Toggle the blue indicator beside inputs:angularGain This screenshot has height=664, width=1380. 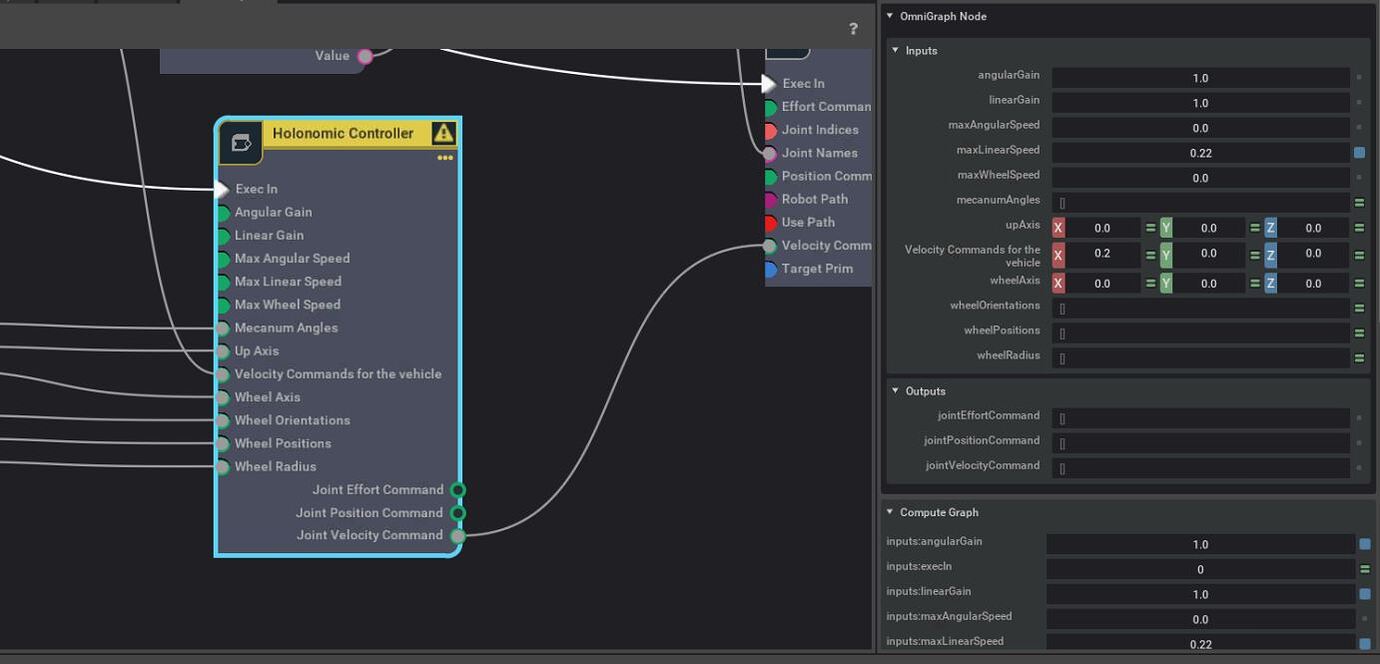[x=1364, y=544]
